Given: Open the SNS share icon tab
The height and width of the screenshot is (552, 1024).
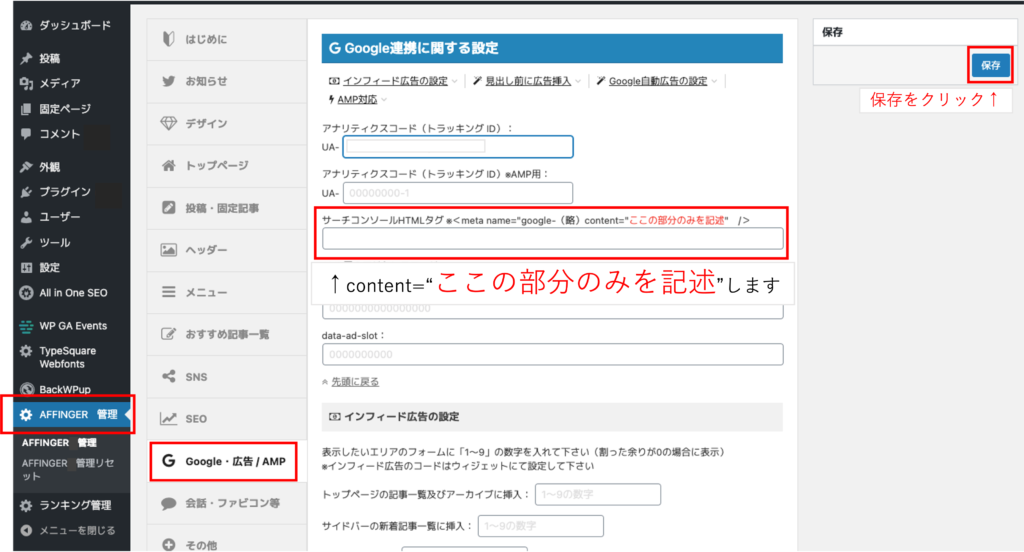Looking at the screenshot, I should 169,376.
